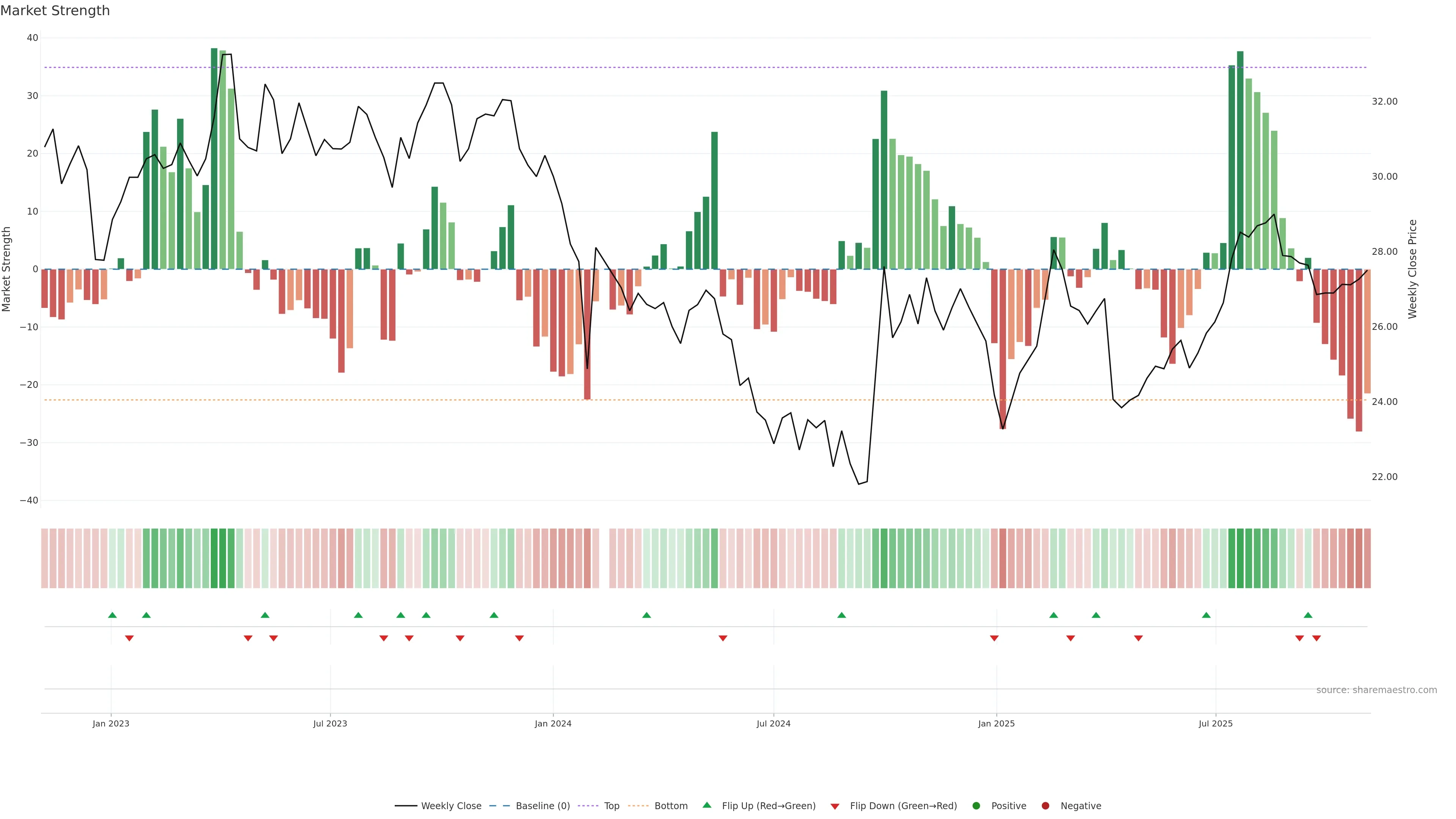Click the first green flip-up marker after Jan 2023

(x=112, y=615)
